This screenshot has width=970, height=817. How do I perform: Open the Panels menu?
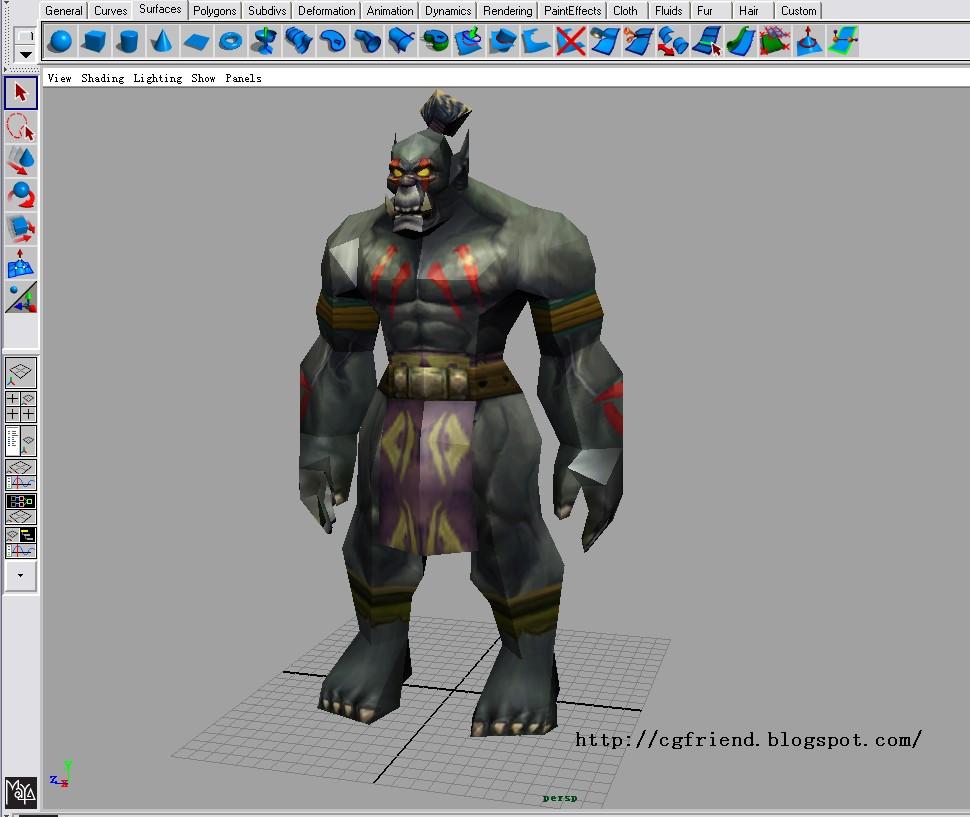243,78
